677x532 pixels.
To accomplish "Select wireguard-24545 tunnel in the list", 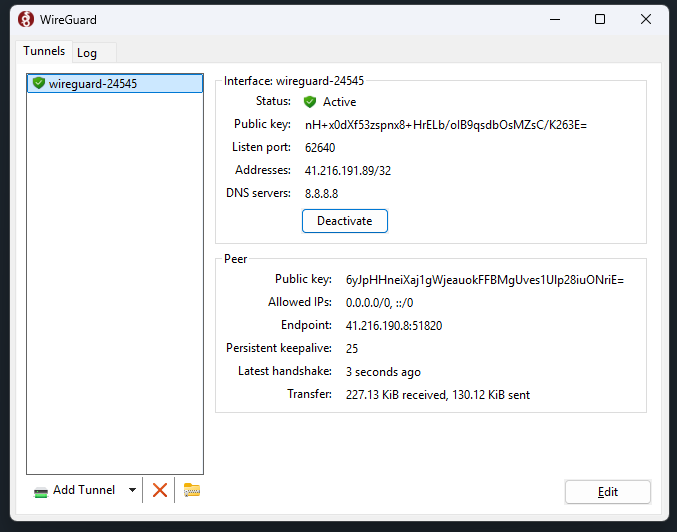I will pyautogui.click(x=115, y=83).
